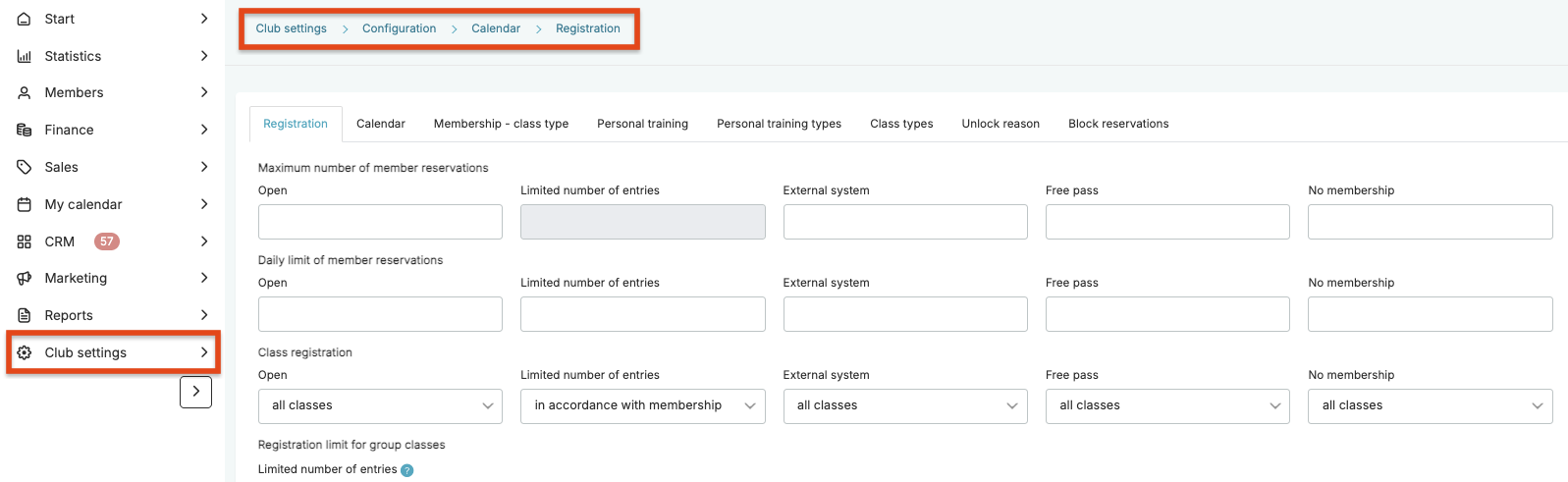Click the Configuration breadcrumb link
Screen dimensions: 1568x482
point(399,28)
